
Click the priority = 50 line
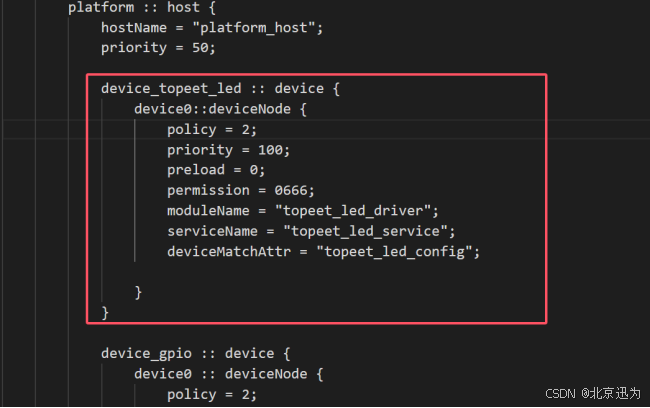tap(158, 47)
